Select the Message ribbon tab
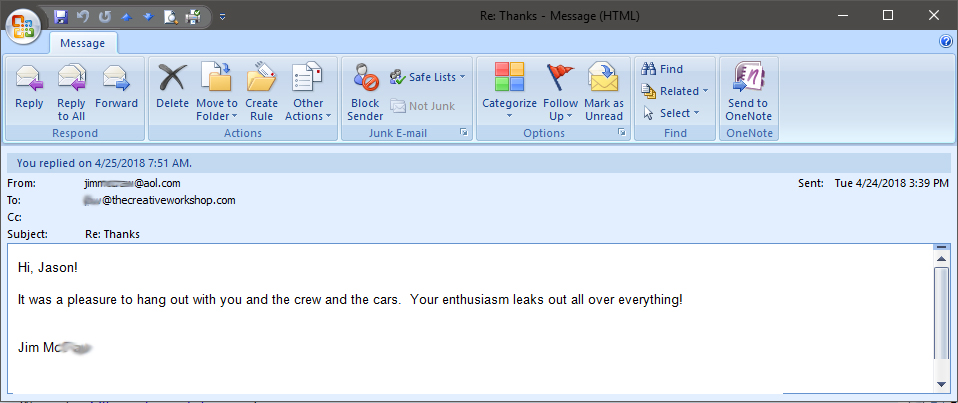 pos(83,43)
